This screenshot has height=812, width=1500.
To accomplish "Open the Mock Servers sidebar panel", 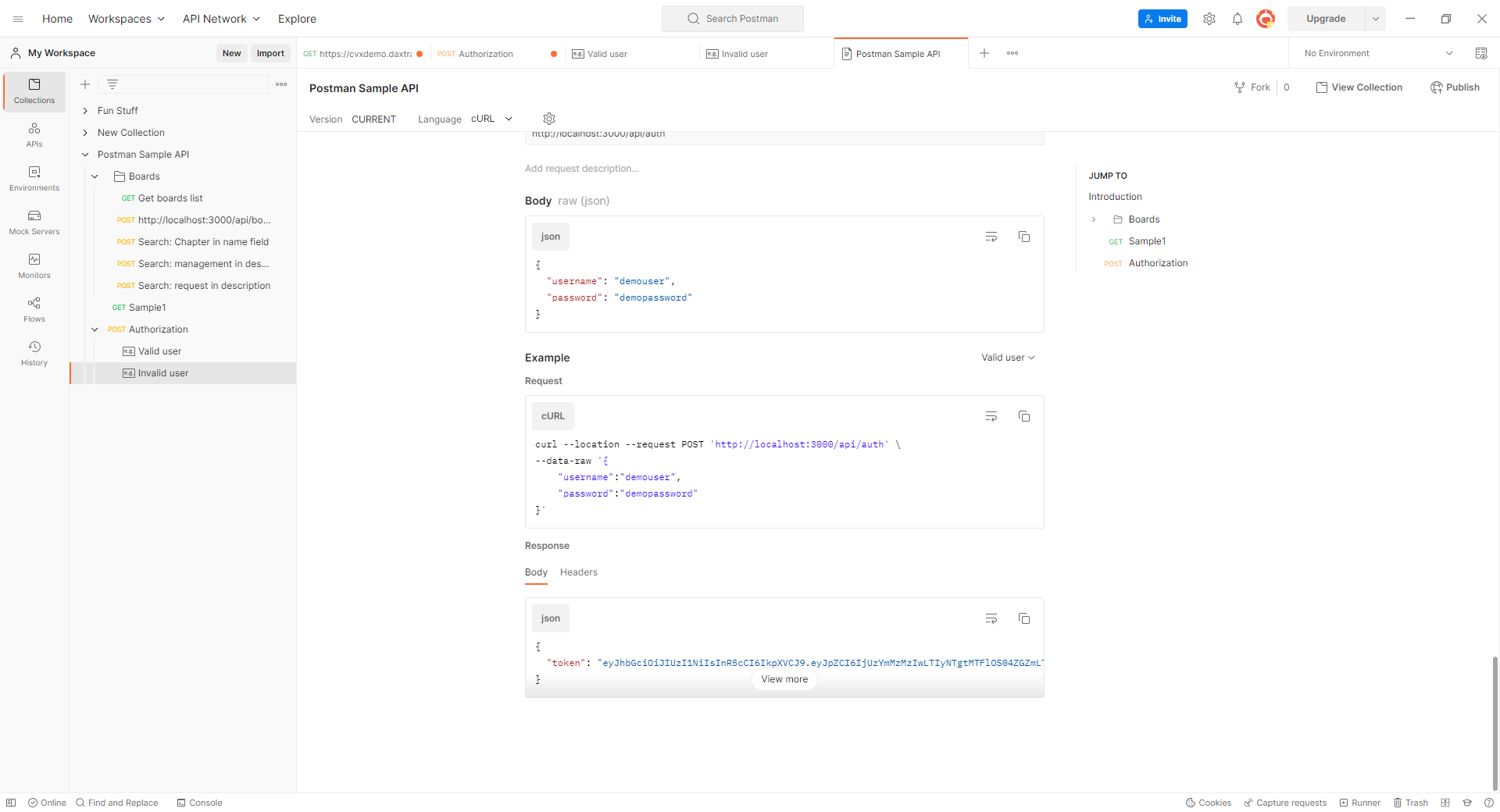I will pos(34,223).
